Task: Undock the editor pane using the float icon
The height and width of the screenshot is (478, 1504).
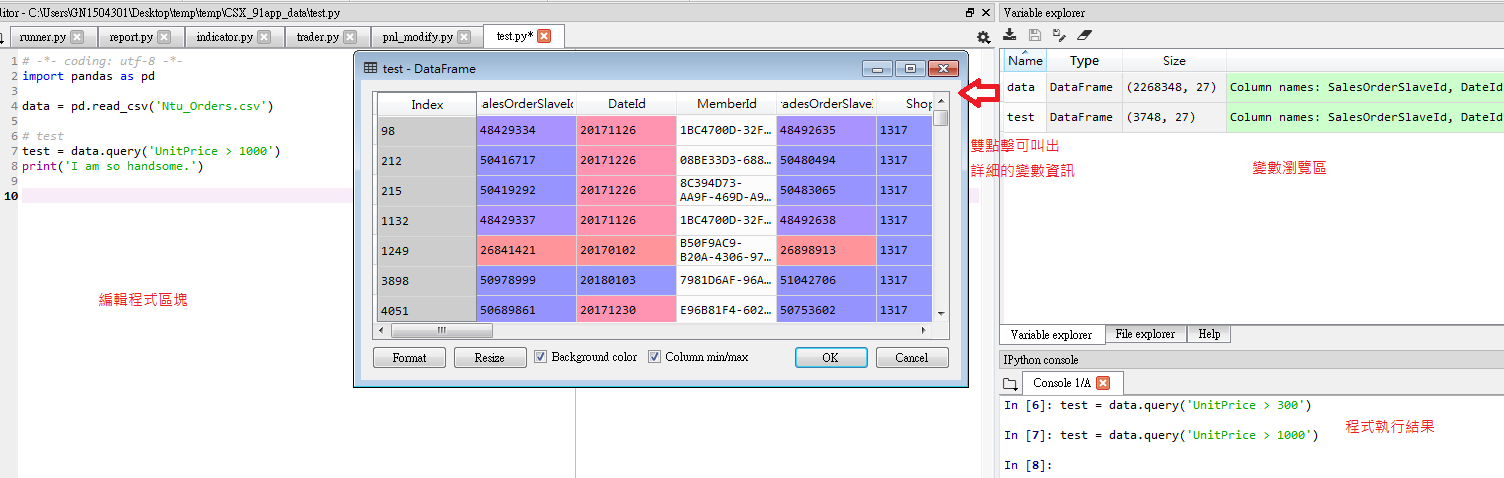Action: click(969, 13)
